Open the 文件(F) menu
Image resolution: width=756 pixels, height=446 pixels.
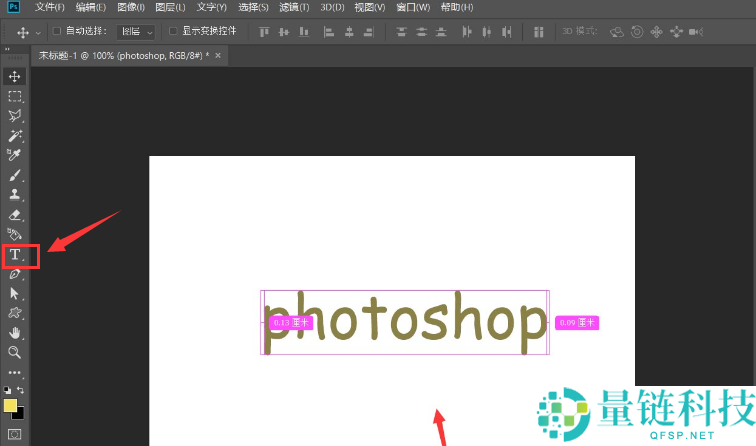(49, 7)
